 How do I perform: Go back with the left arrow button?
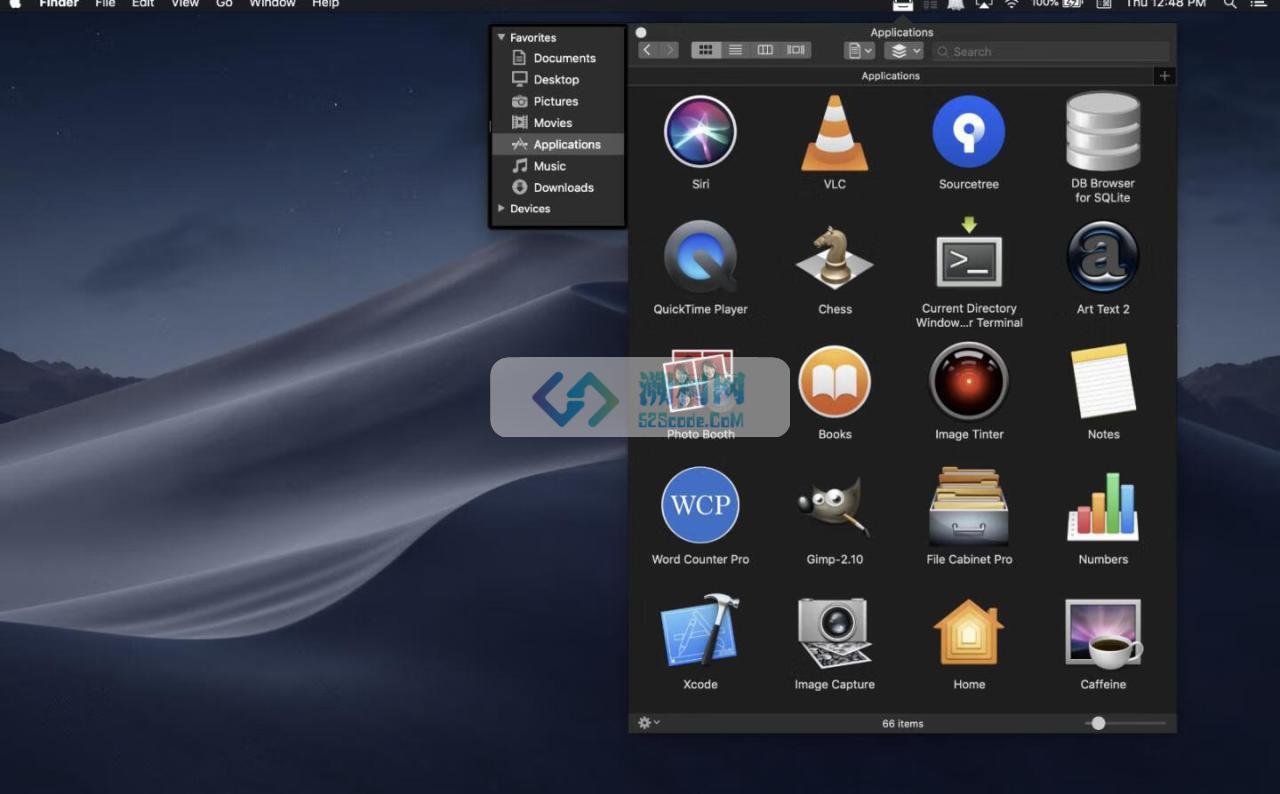click(x=648, y=50)
